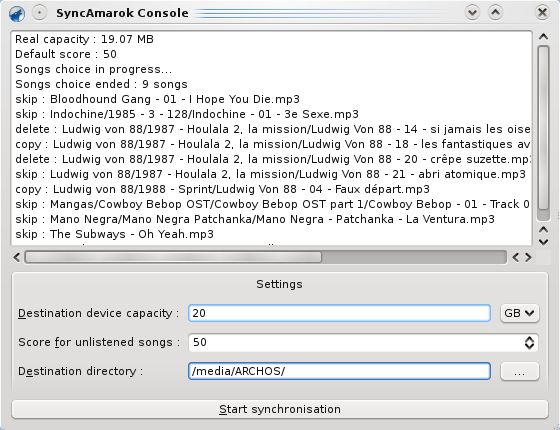Click the console horizontal scrollbar handle
Image resolution: width=560 pixels, height=430 pixels.
(173, 258)
